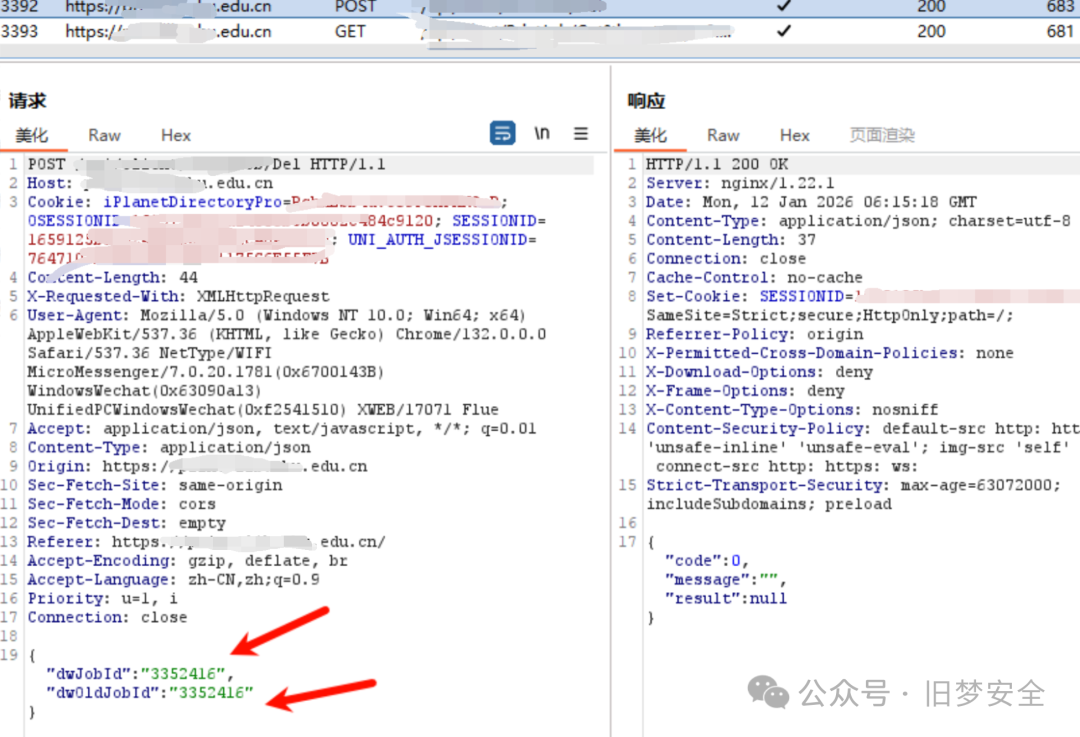
Task: Click the "code":0 response field
Action: tap(706, 561)
